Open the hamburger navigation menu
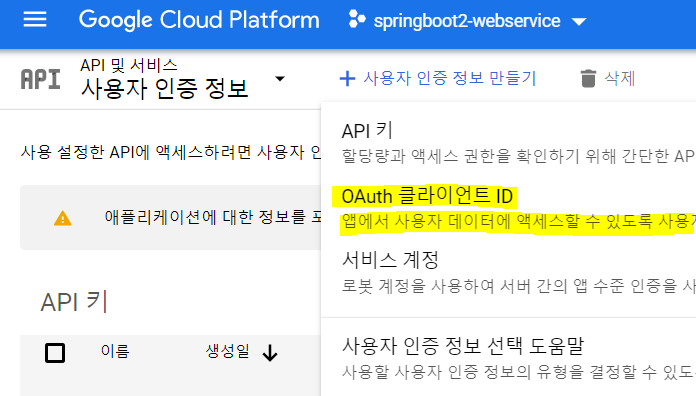696x396 pixels. pyautogui.click(x=35, y=19)
